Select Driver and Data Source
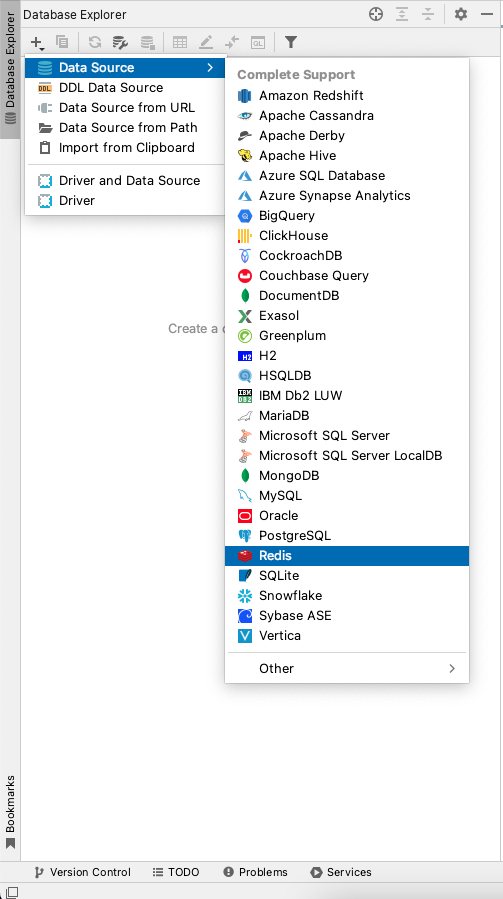 125,181
